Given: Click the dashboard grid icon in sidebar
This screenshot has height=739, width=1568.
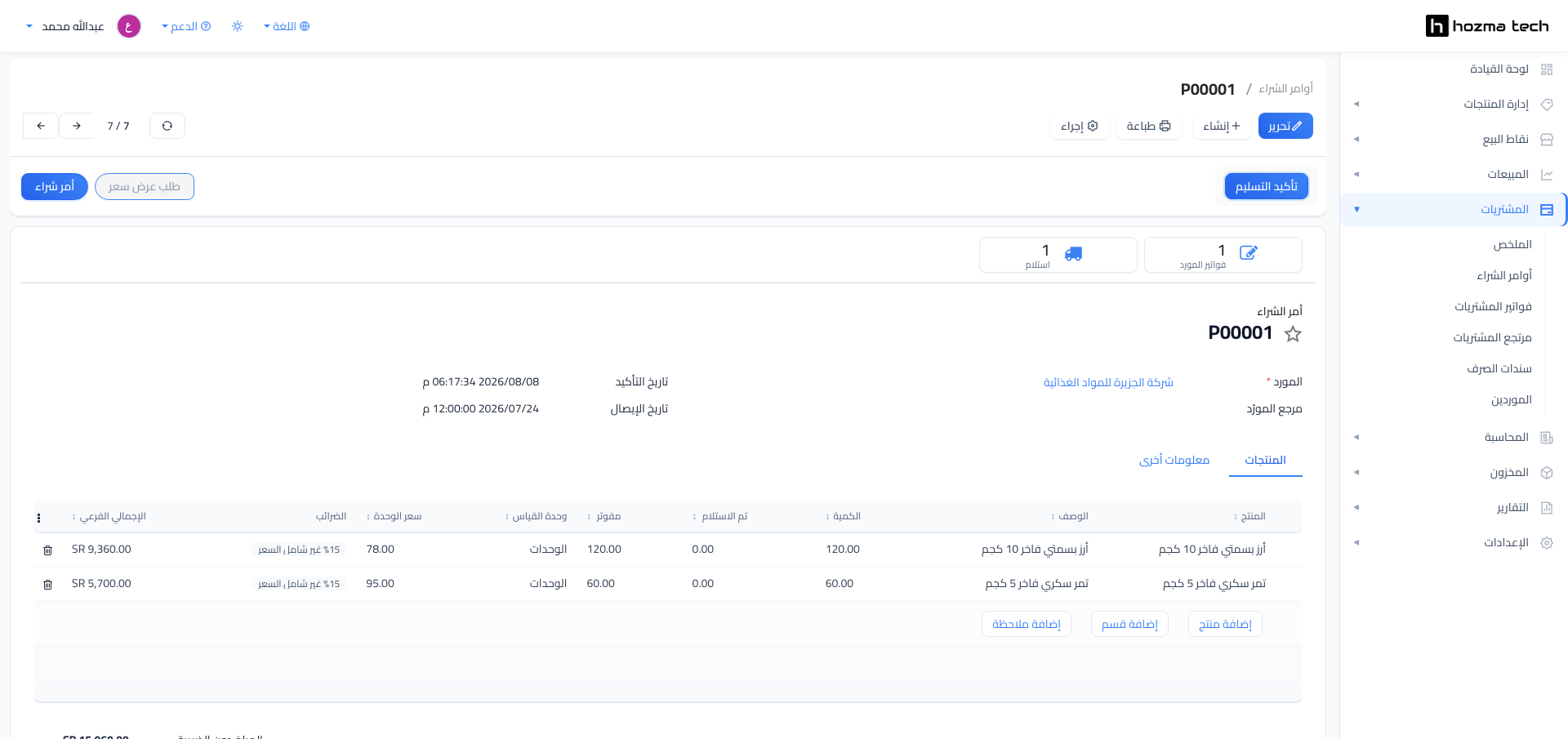Looking at the screenshot, I should [1547, 69].
